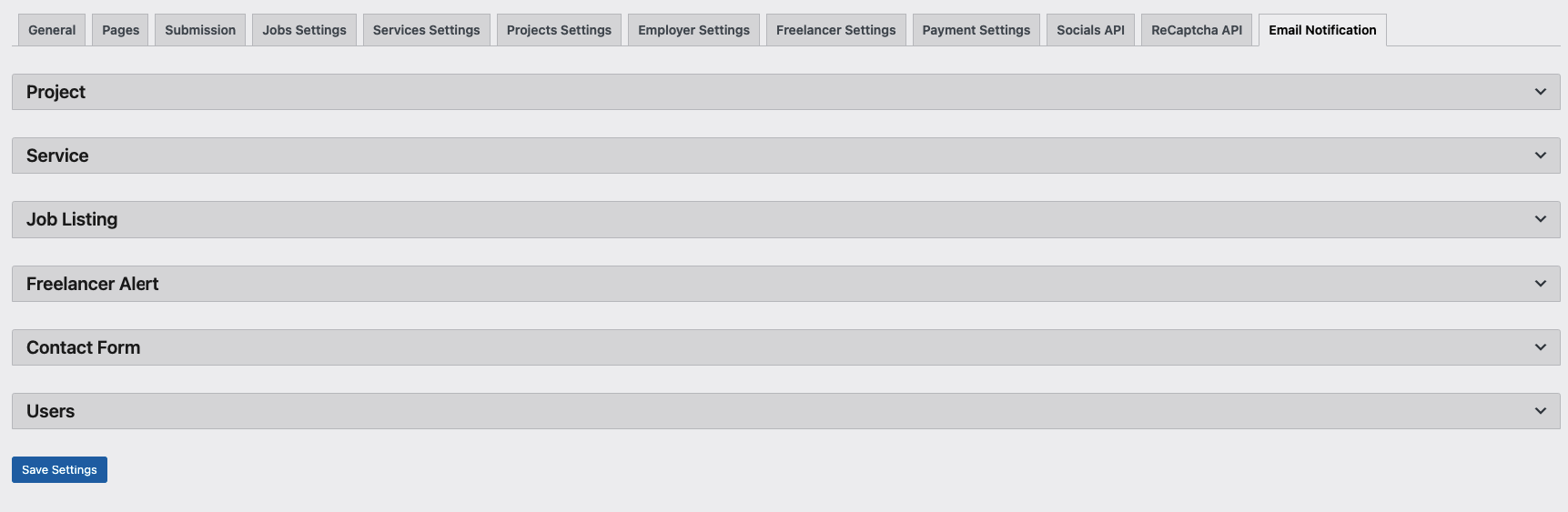Go to Payment Settings tab
The height and width of the screenshot is (512, 1568).
point(976,30)
